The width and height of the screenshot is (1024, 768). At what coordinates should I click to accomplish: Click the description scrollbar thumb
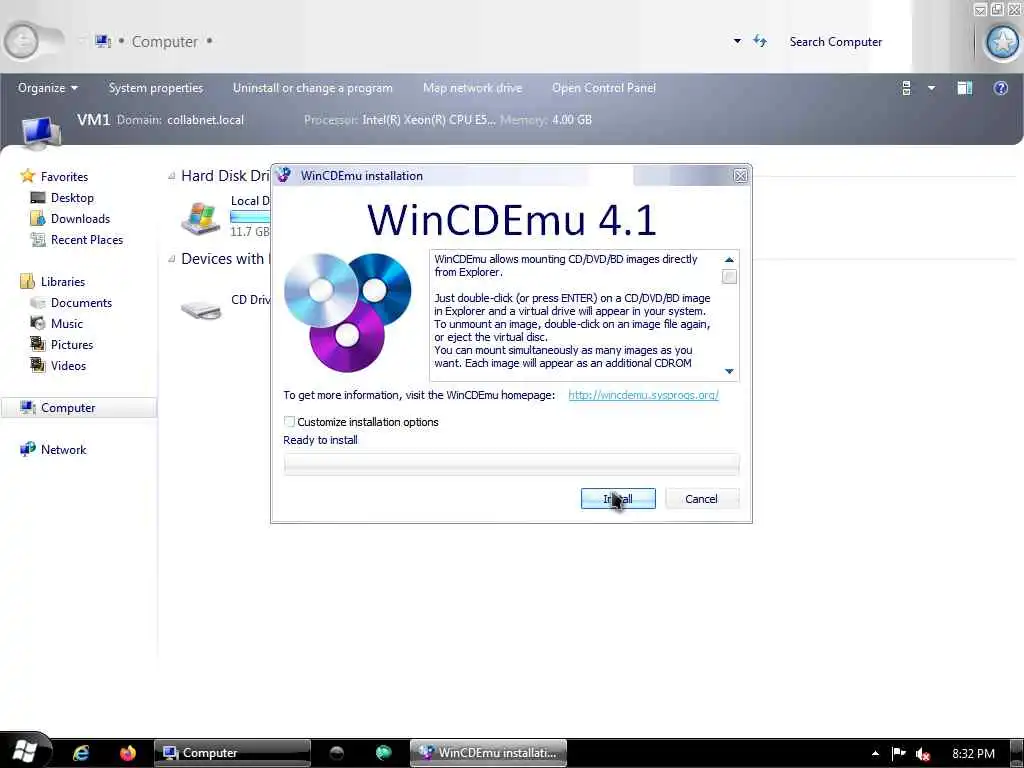pyautogui.click(x=729, y=277)
